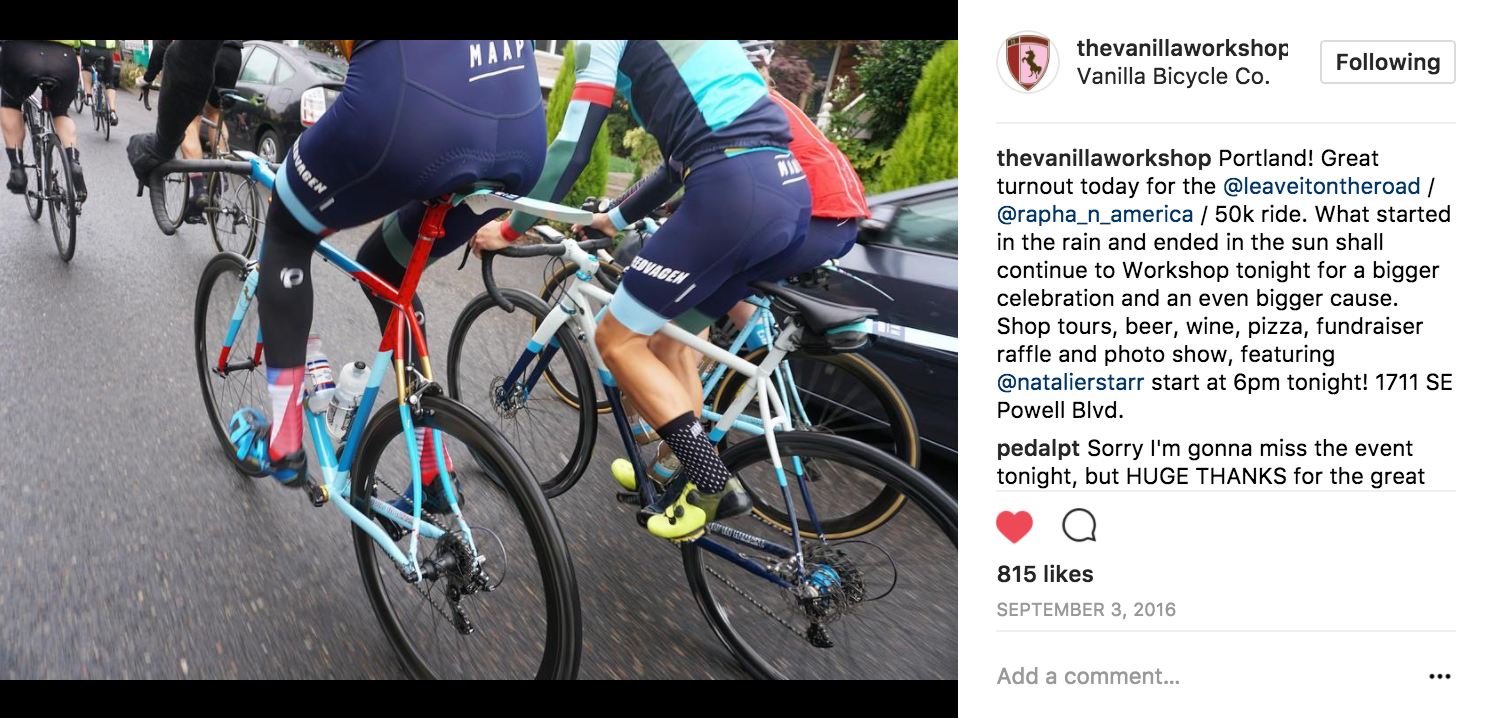View the 815 likes list

pos(1045,574)
